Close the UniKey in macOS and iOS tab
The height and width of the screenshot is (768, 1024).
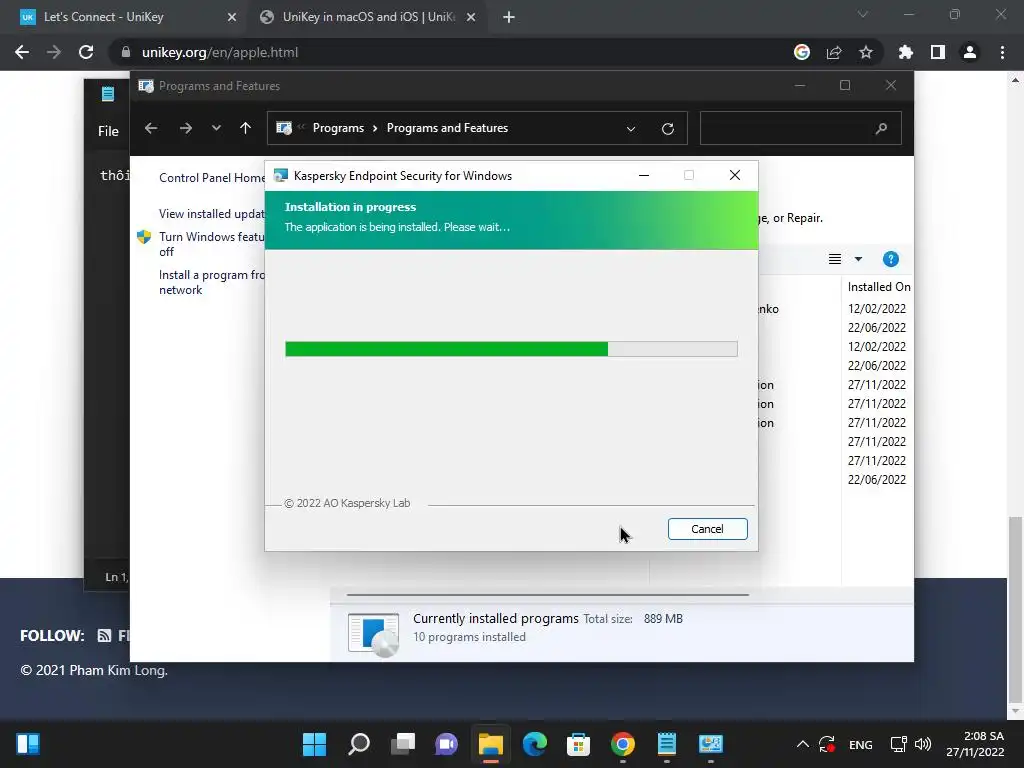pyautogui.click(x=471, y=18)
